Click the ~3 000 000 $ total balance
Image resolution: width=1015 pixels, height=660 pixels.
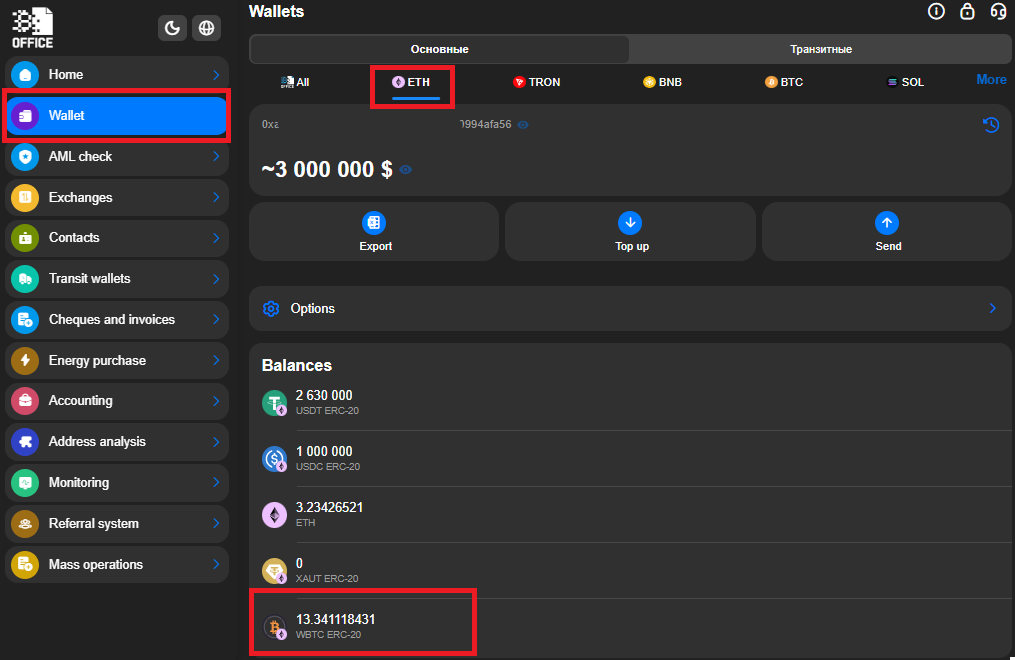pyautogui.click(x=327, y=170)
